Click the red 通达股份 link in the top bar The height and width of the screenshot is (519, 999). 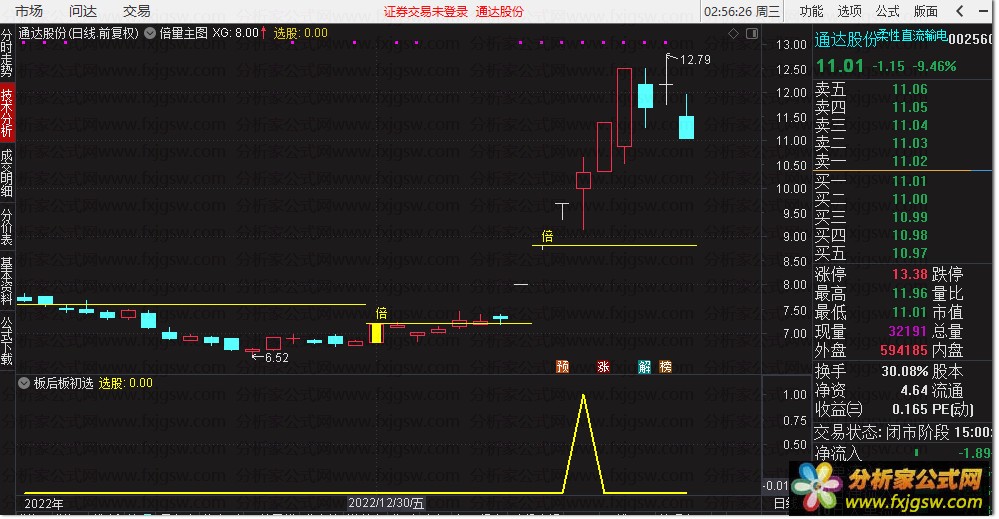coord(500,11)
